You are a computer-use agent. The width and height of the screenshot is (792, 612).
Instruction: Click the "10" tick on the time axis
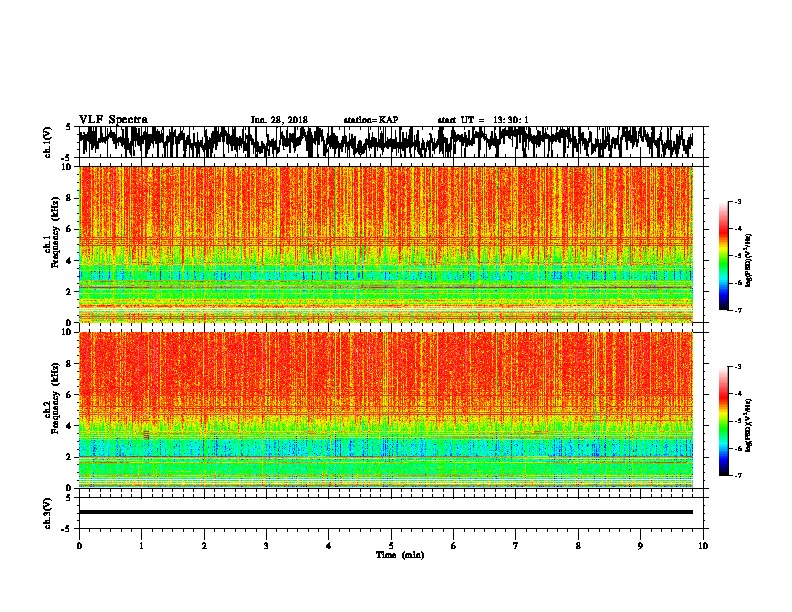(x=703, y=546)
